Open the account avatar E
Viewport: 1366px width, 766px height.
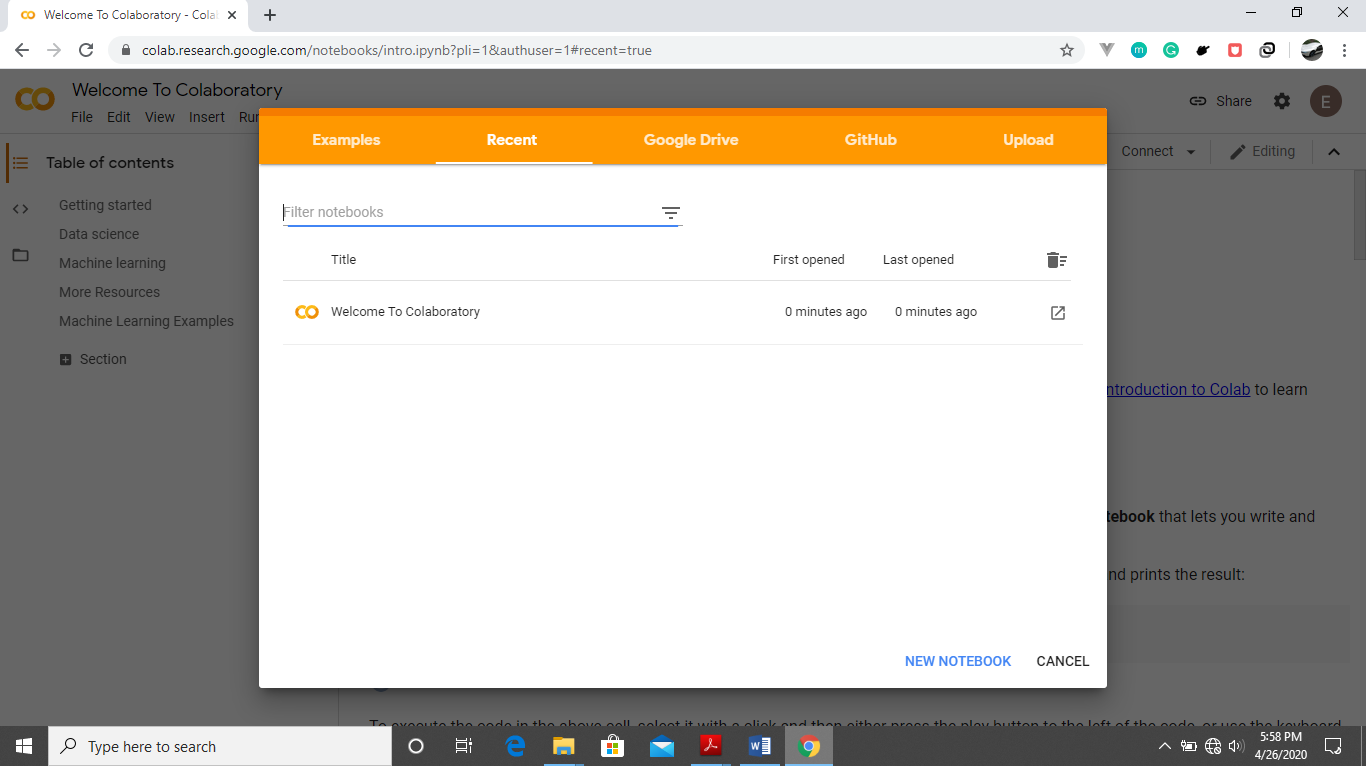click(1326, 101)
